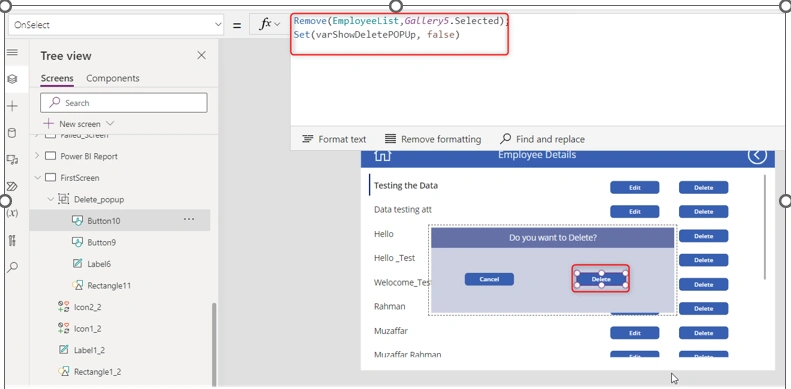Expand the Power BI Report screen node
Screen dimensions: 791x389
pyautogui.click(x=37, y=156)
